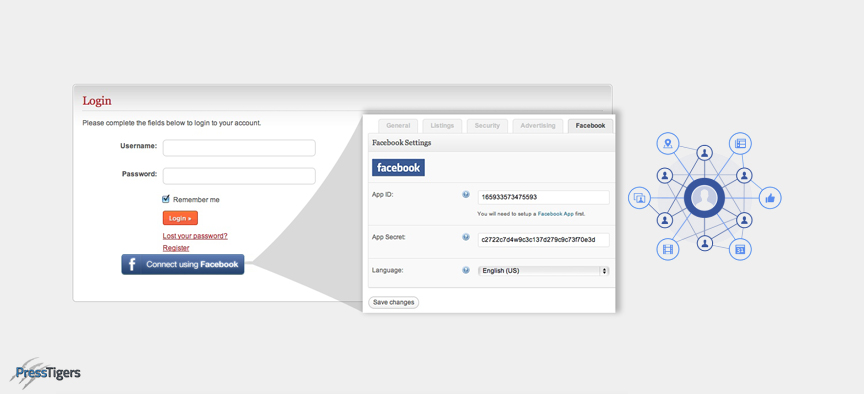Click the App Secret help icon
The width and height of the screenshot is (864, 394).
(x=466, y=237)
